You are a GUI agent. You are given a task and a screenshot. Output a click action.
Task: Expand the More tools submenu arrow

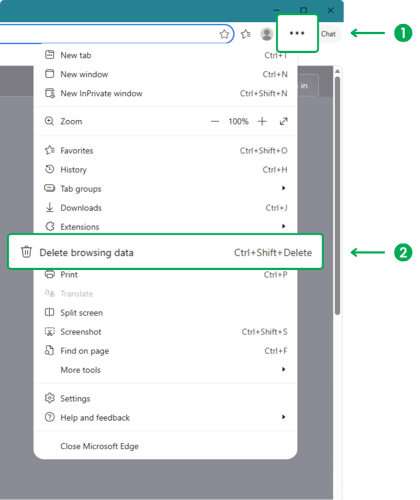click(x=284, y=369)
